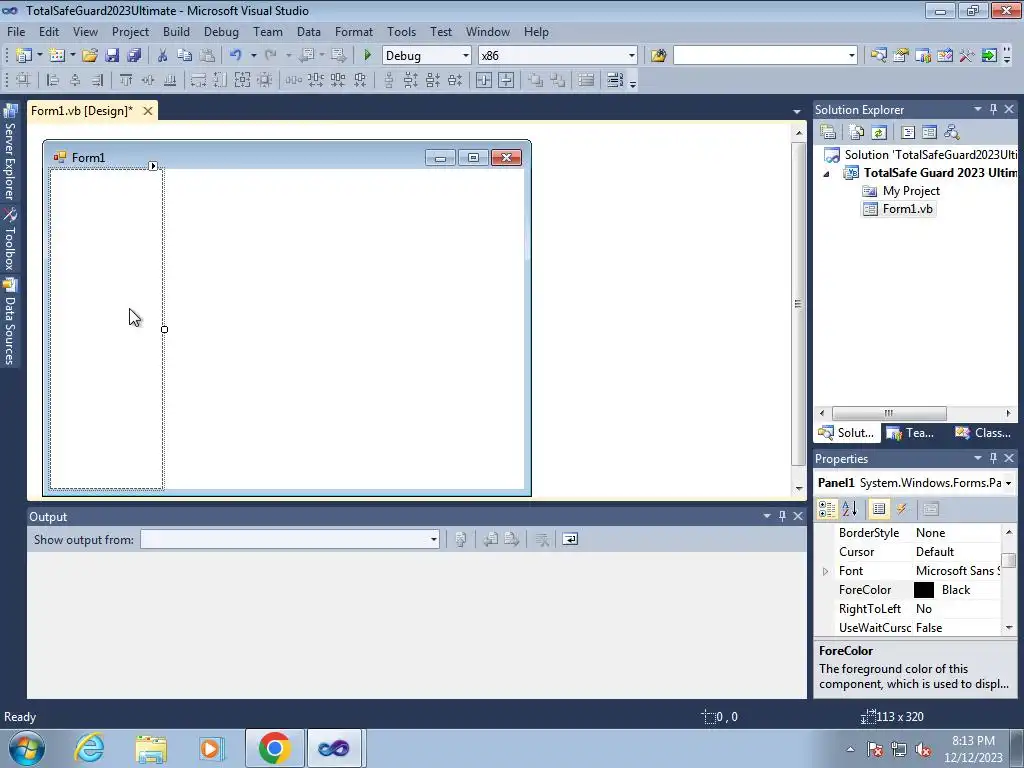Click Show All Files in Solution Explorer
Viewport: 1024px width, 768px height.
point(857,133)
